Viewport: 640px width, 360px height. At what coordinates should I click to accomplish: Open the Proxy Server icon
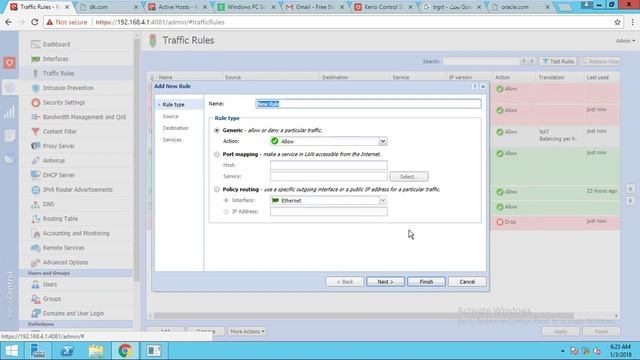point(36,146)
